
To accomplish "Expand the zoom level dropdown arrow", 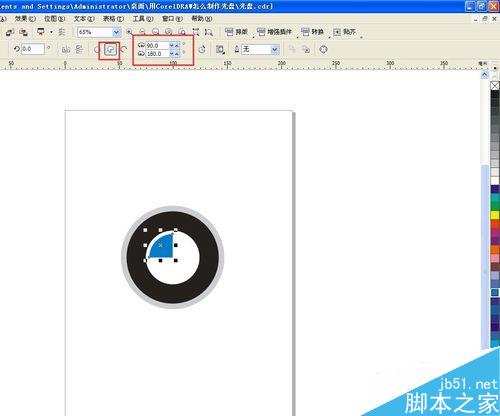I will [116, 32].
